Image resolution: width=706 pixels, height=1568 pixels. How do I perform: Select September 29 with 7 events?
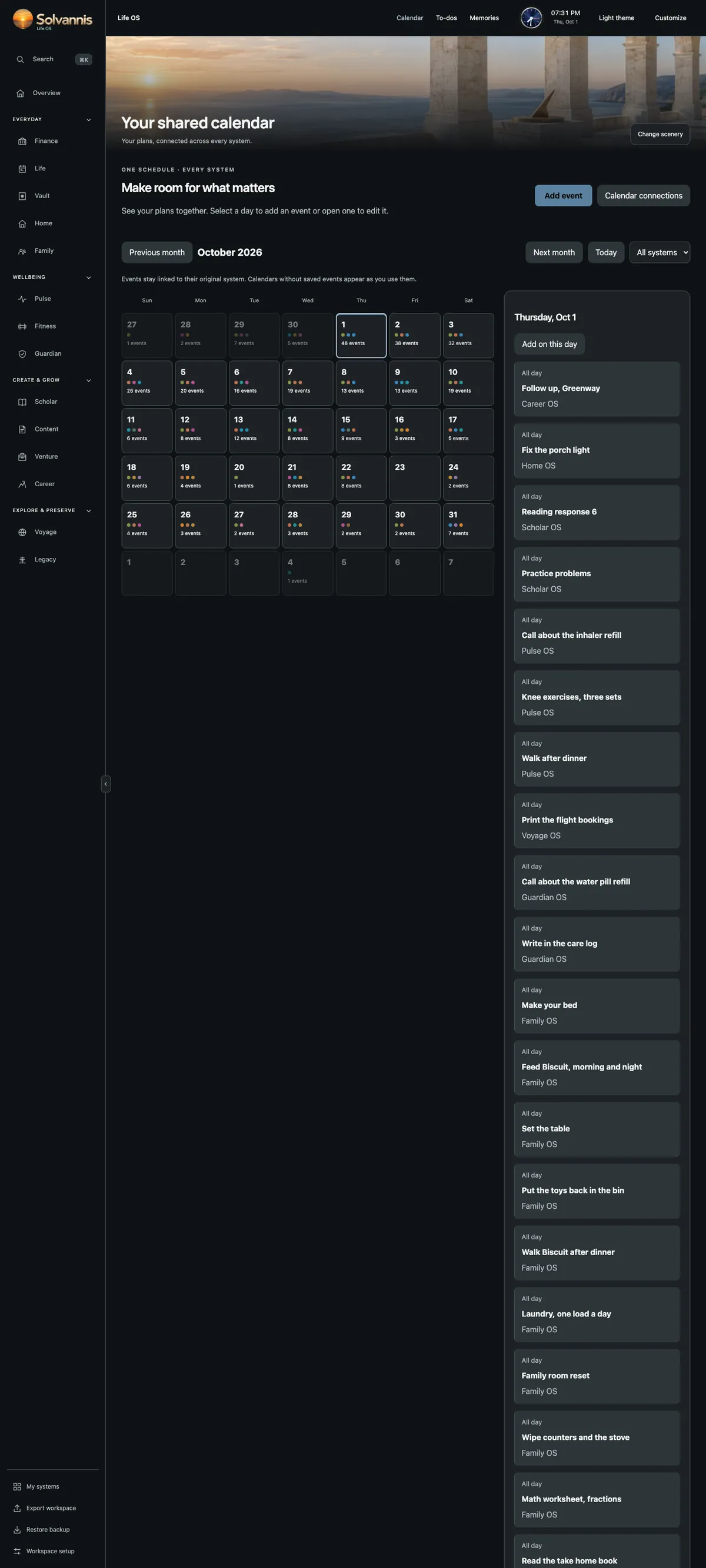point(254,335)
